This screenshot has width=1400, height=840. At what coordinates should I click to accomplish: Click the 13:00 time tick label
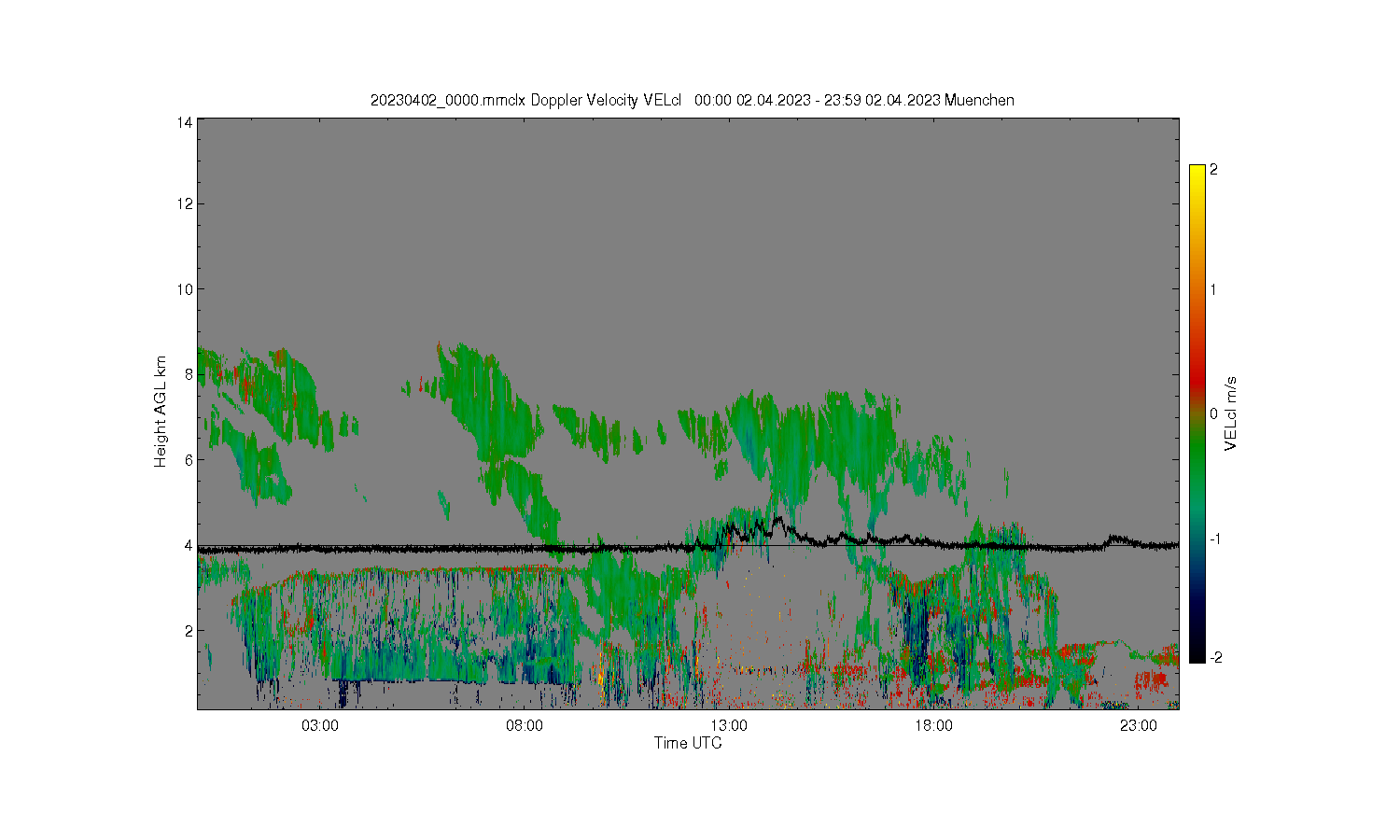pos(729,726)
